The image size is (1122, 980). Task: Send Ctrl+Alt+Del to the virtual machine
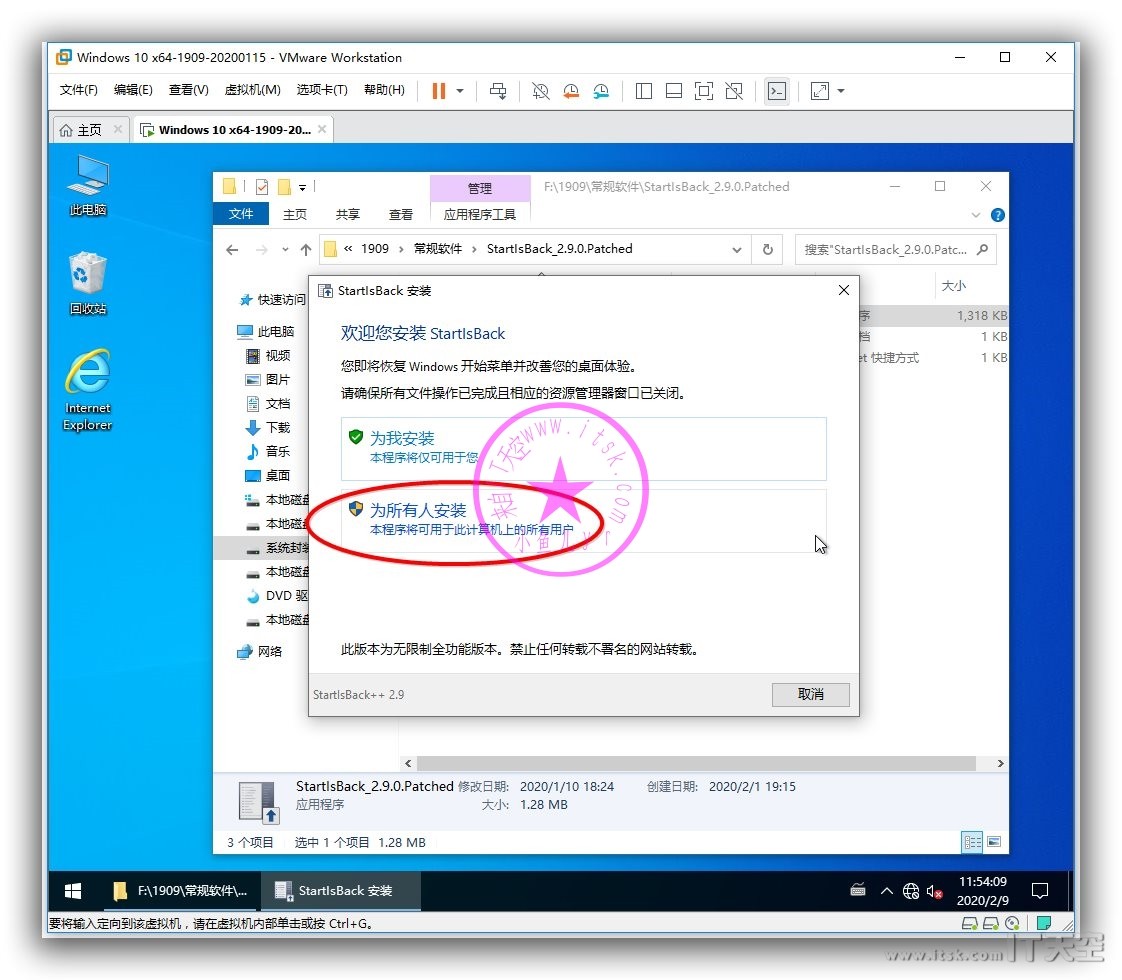click(498, 91)
